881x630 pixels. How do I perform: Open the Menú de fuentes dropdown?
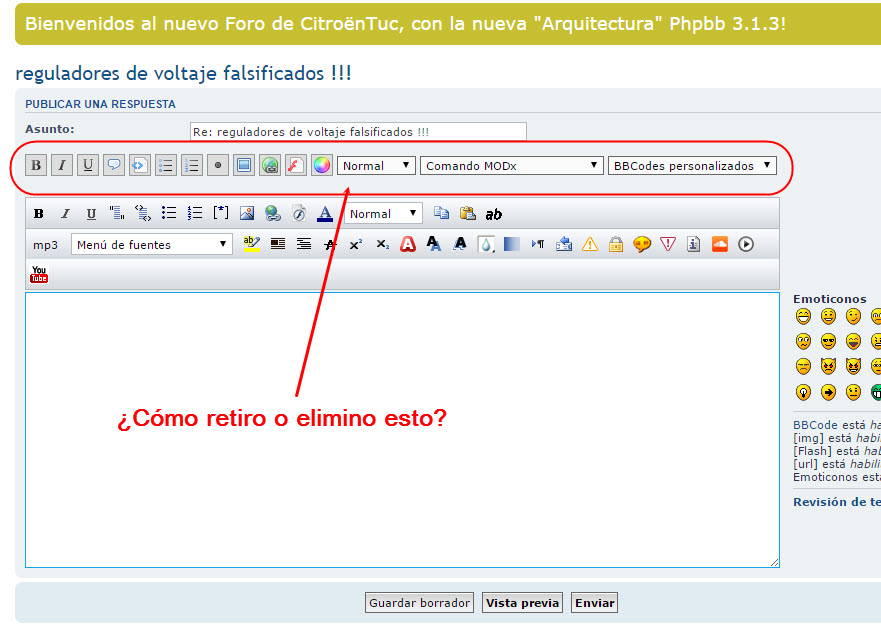click(x=152, y=245)
